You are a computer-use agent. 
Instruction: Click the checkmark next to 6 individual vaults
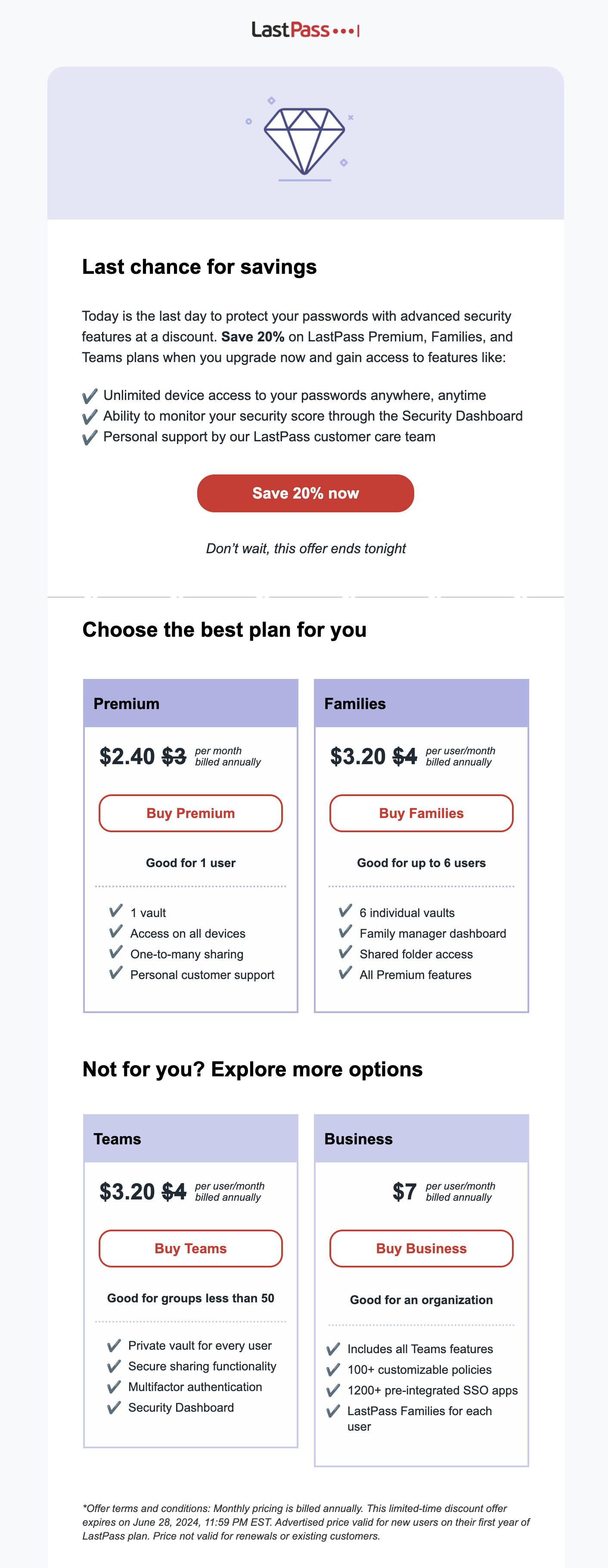click(345, 911)
